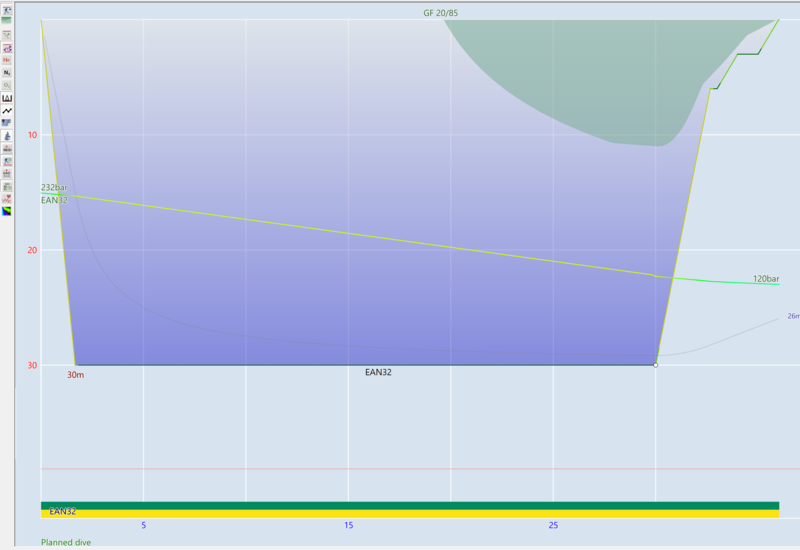Image resolution: width=800 pixels, height=550 pixels.
Task: Click the 120bar ending pressure label
Action: click(x=766, y=279)
